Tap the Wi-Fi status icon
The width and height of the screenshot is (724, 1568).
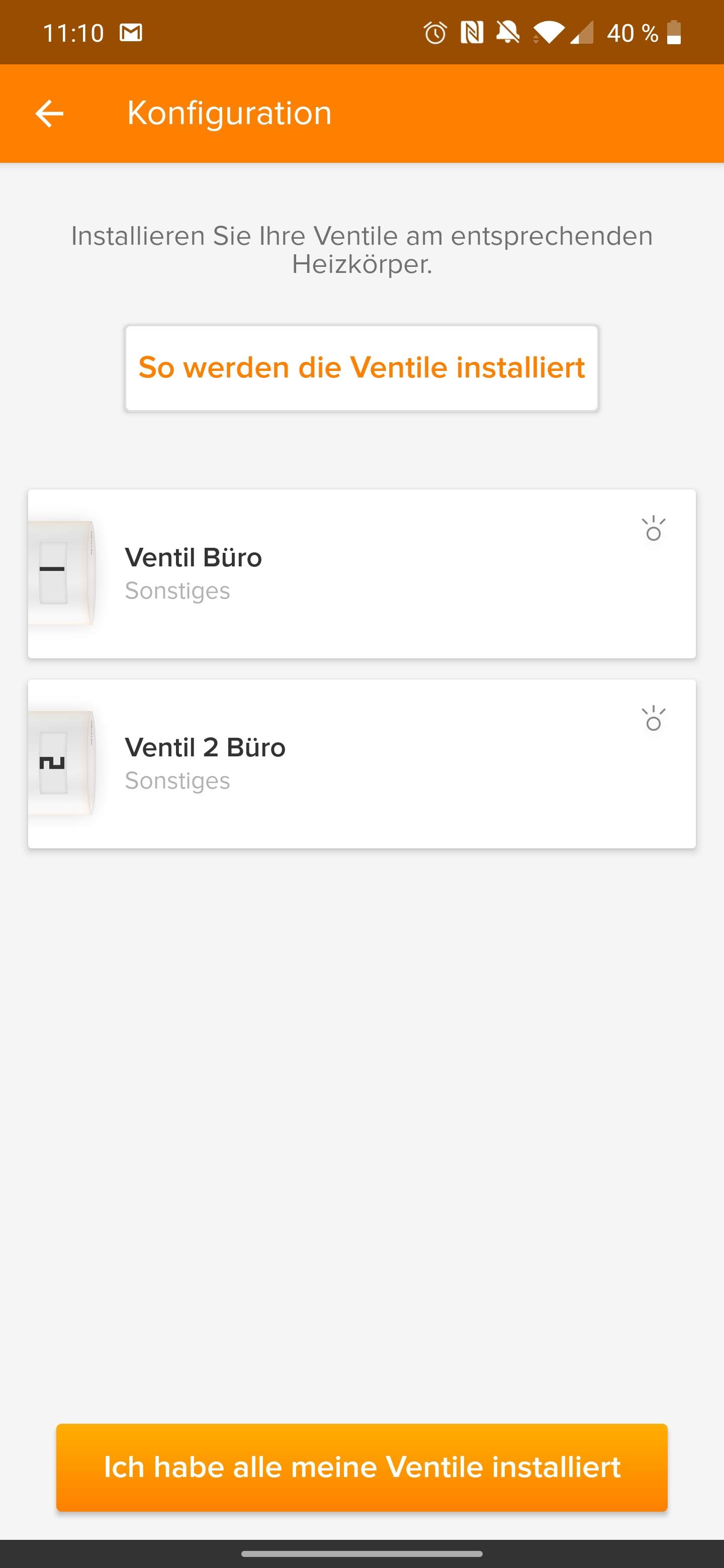pyautogui.click(x=548, y=33)
